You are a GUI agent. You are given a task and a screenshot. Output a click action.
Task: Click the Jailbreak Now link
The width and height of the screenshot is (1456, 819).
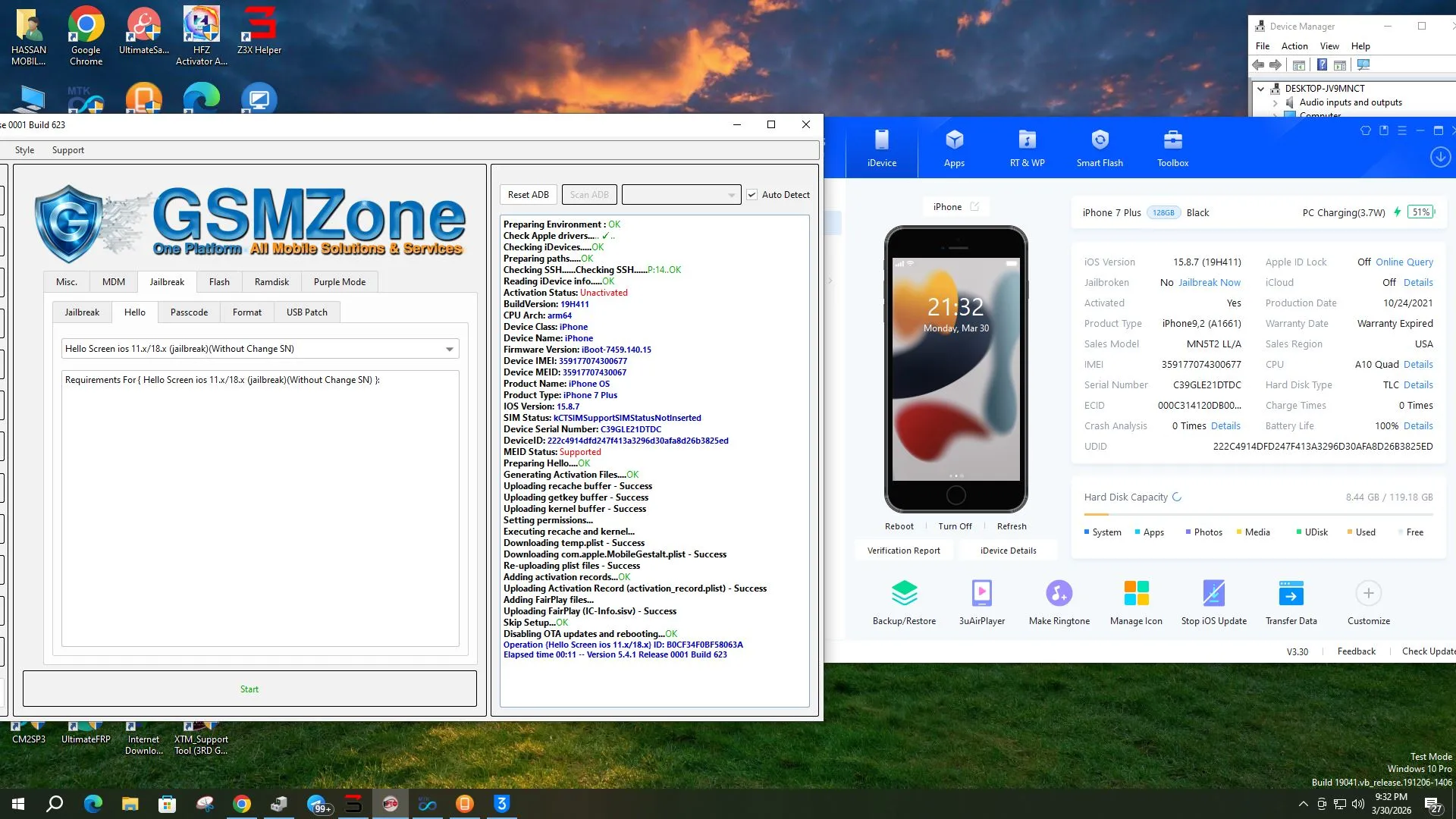tap(1209, 283)
